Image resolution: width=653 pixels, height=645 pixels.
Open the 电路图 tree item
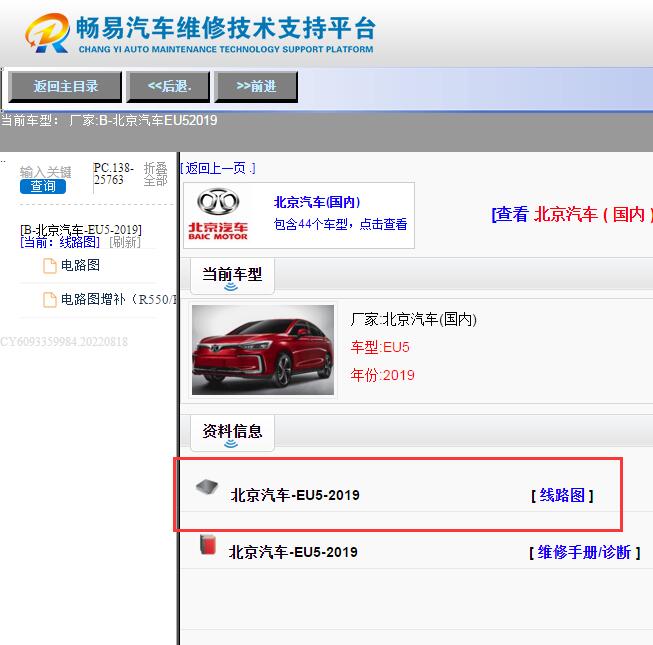(80, 265)
